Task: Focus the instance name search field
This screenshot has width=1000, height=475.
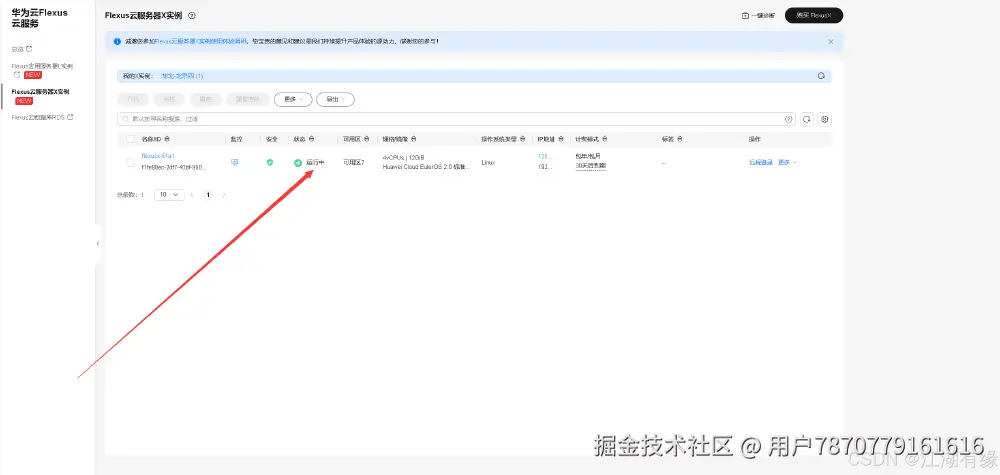Action: point(456,119)
